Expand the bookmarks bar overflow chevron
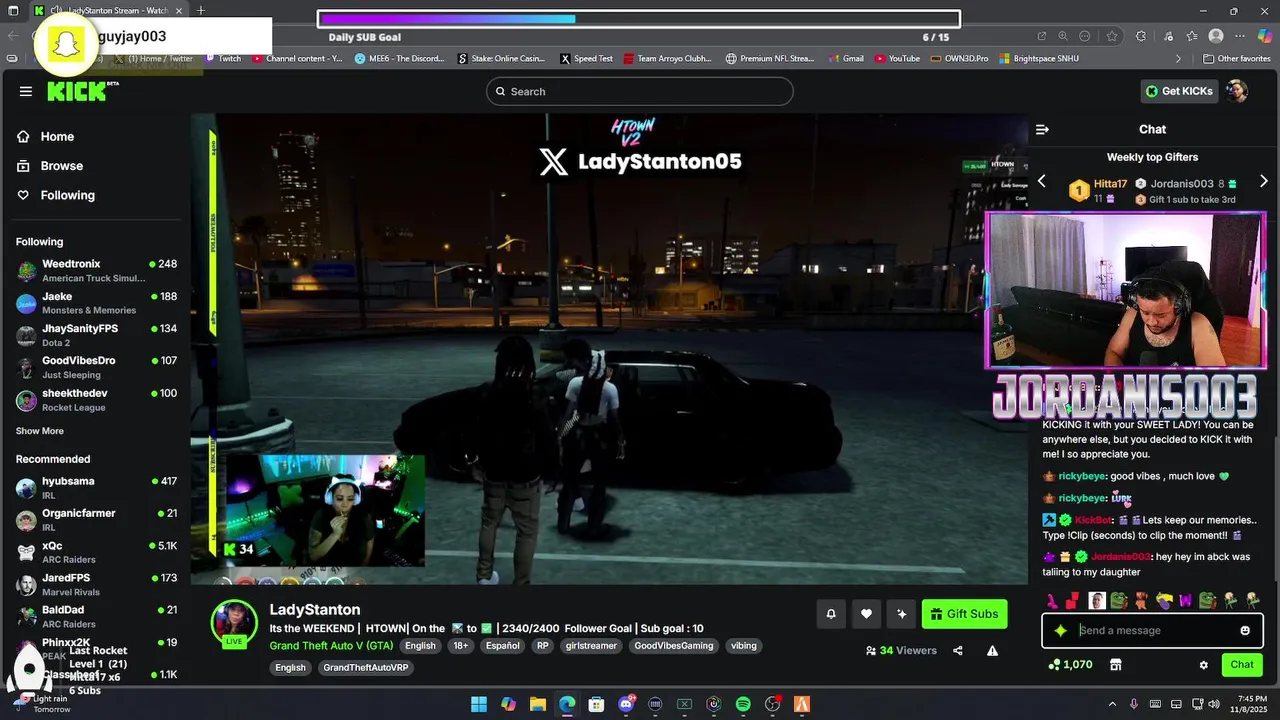The height and width of the screenshot is (720, 1280). click(x=1178, y=59)
